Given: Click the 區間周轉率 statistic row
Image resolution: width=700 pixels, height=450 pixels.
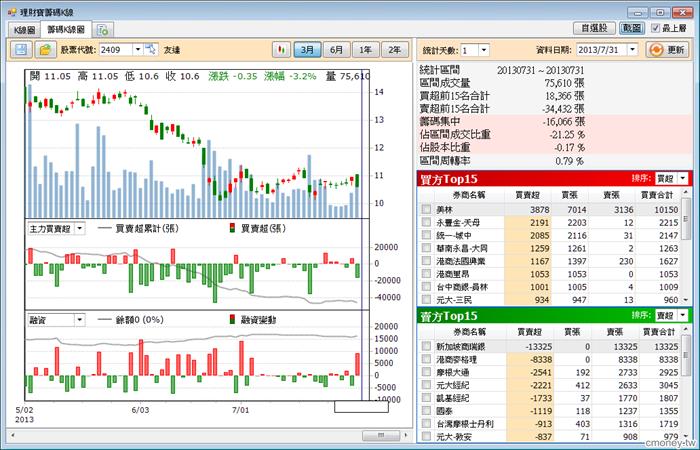Looking at the screenshot, I should pyautogui.click(x=554, y=161).
